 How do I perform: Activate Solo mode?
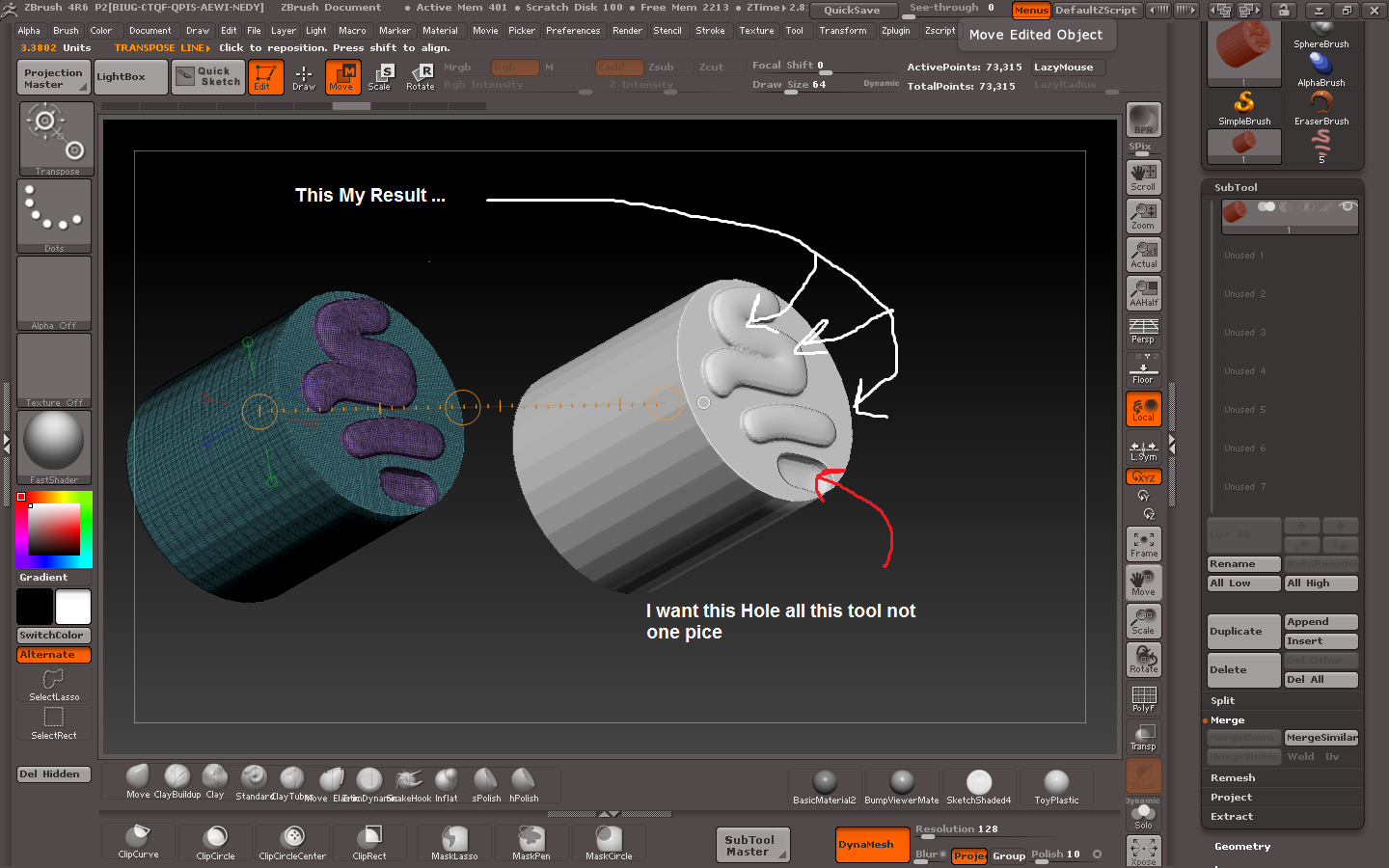point(1143,813)
